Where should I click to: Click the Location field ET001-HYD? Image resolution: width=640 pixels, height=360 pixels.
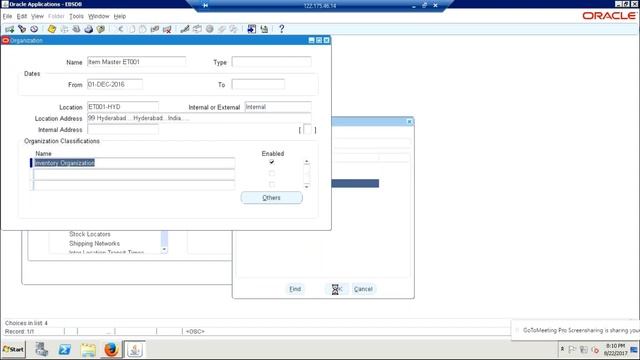click(x=123, y=107)
